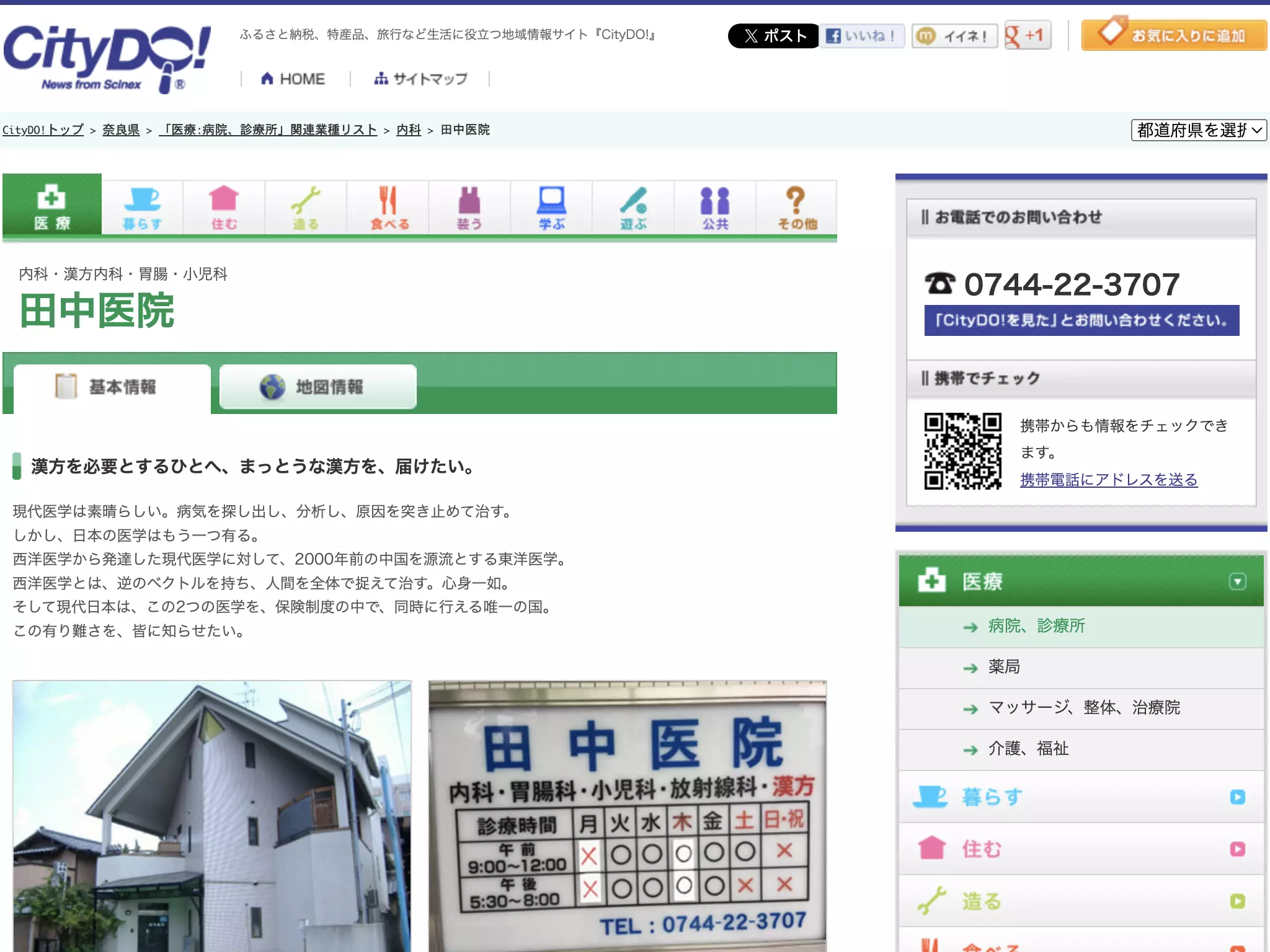Go to HOME link
The height and width of the screenshot is (952, 1270).
293,79
